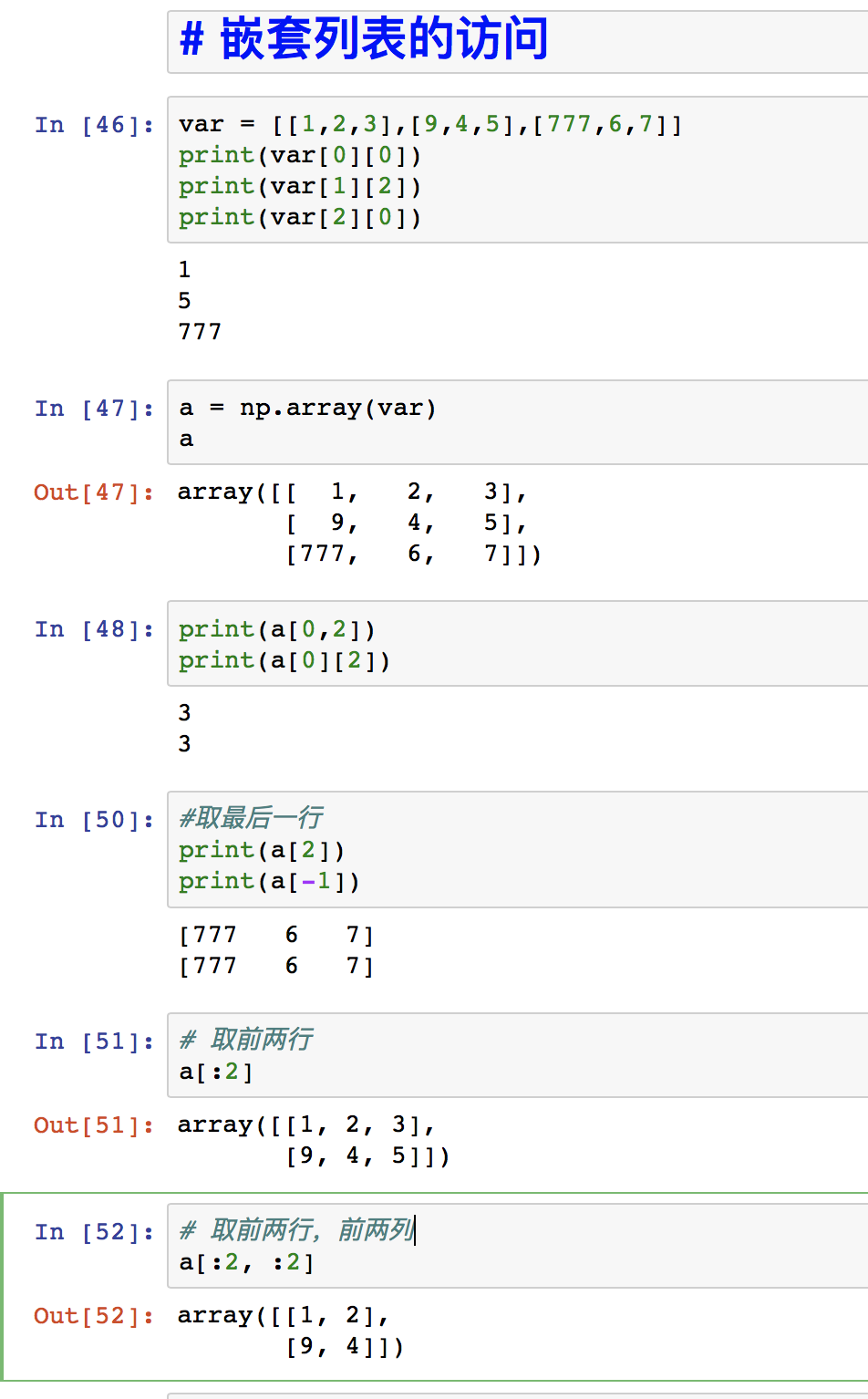Click the a[:2, :2] code line

[x=246, y=1262]
